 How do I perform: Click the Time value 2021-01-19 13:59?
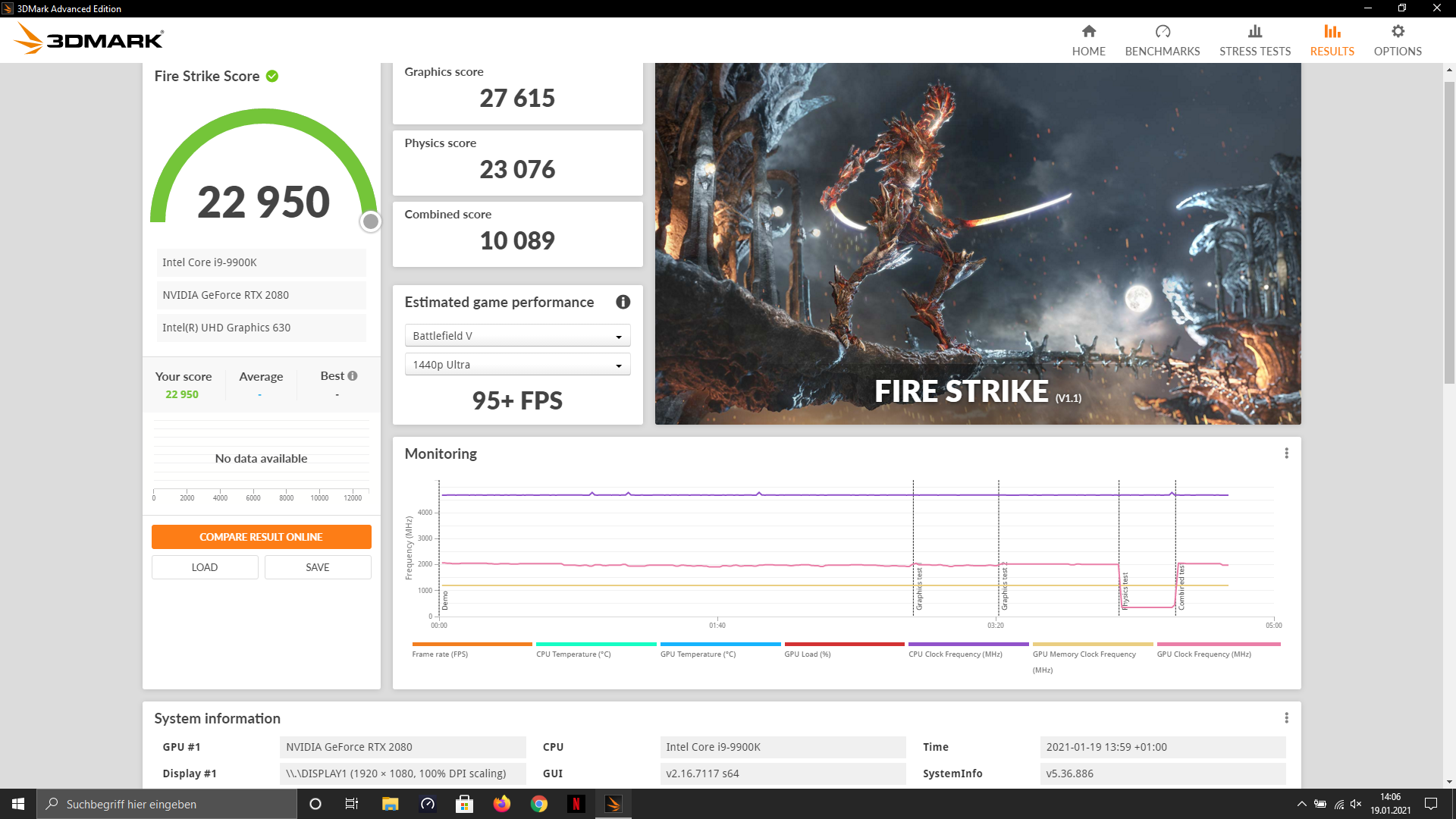click(1163, 747)
